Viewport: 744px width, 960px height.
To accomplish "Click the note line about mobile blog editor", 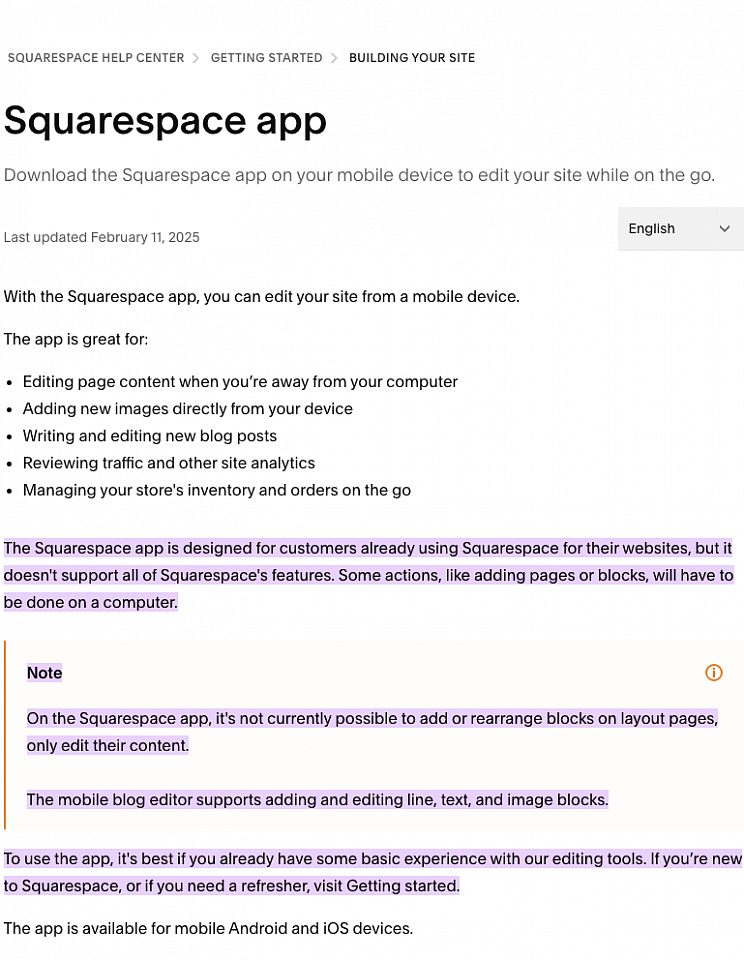I will (x=317, y=800).
